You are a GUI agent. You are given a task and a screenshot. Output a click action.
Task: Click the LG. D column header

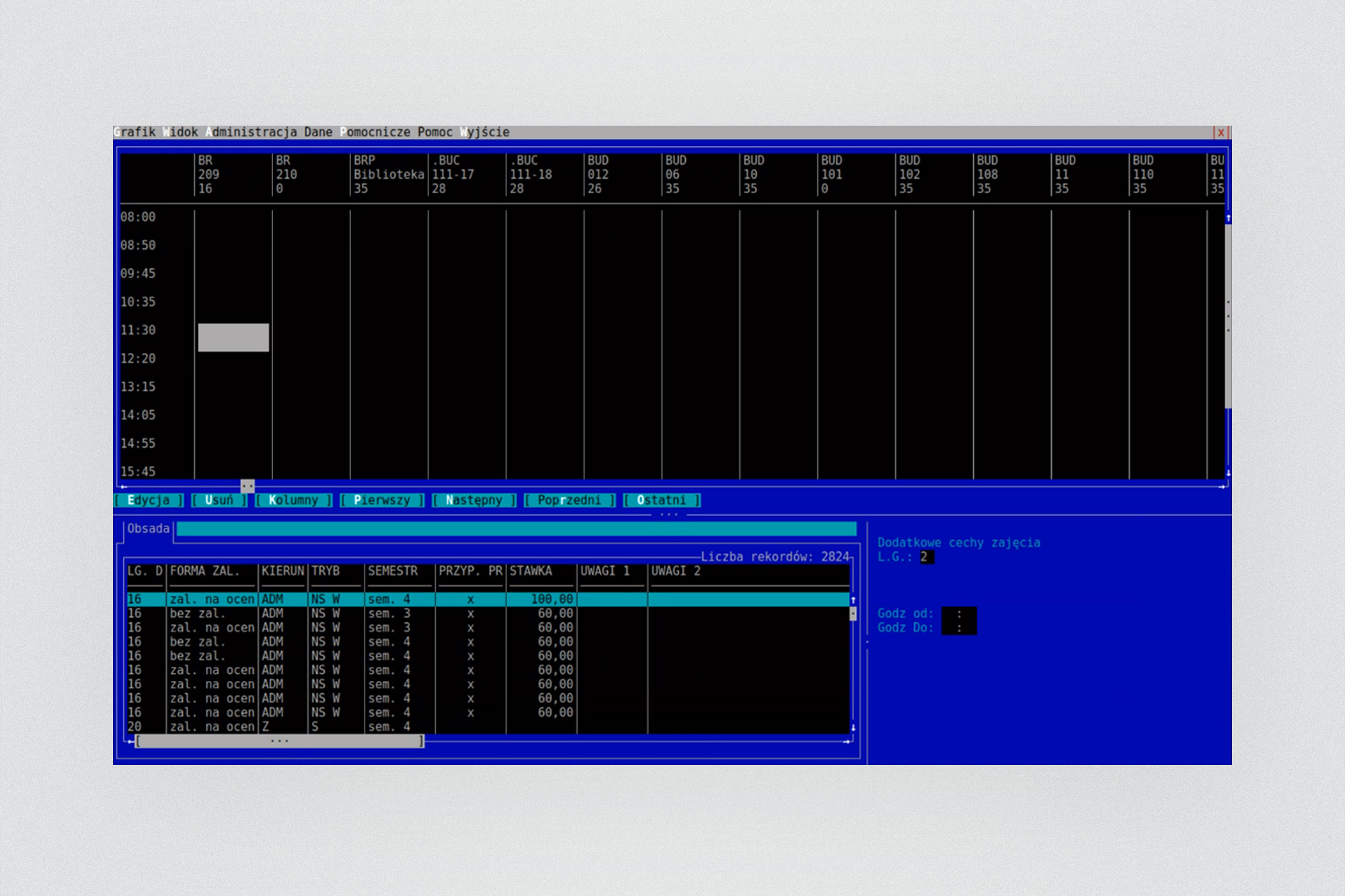click(x=145, y=571)
